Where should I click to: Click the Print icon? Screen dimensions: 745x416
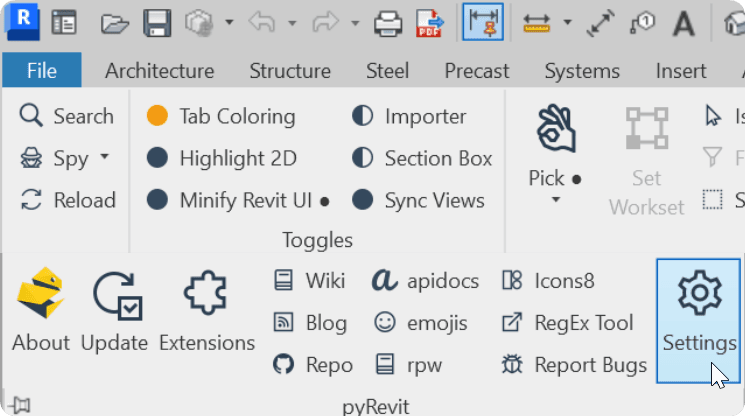388,23
